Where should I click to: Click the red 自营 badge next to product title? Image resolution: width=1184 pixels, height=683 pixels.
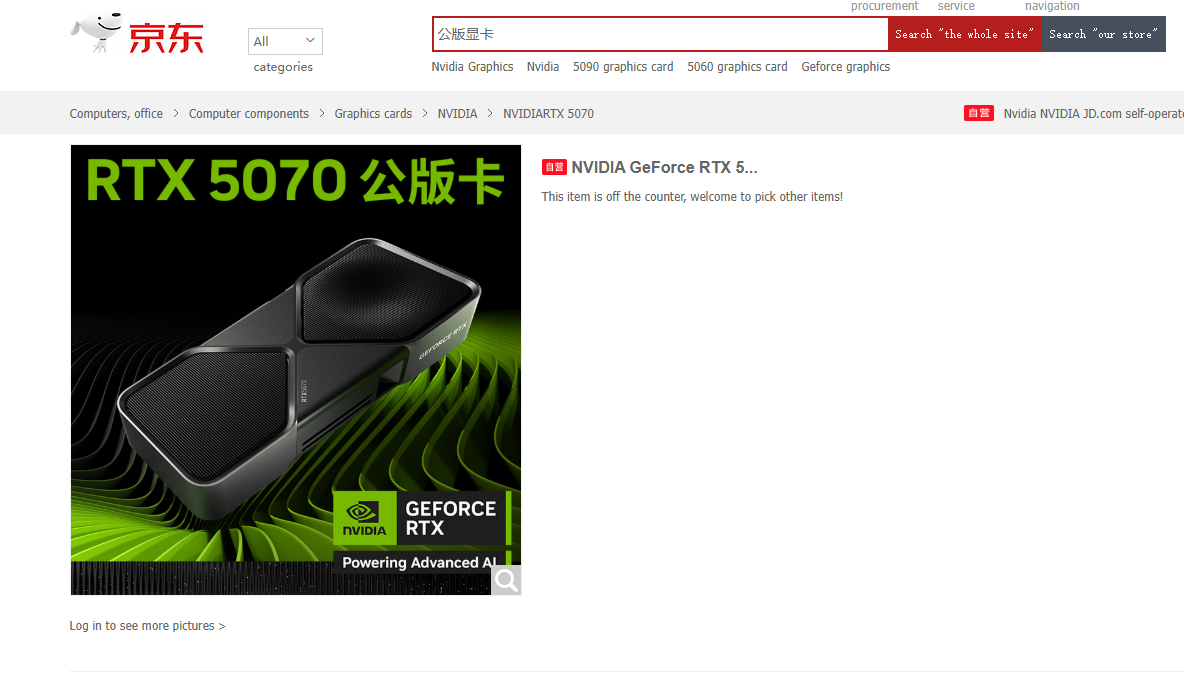554,167
